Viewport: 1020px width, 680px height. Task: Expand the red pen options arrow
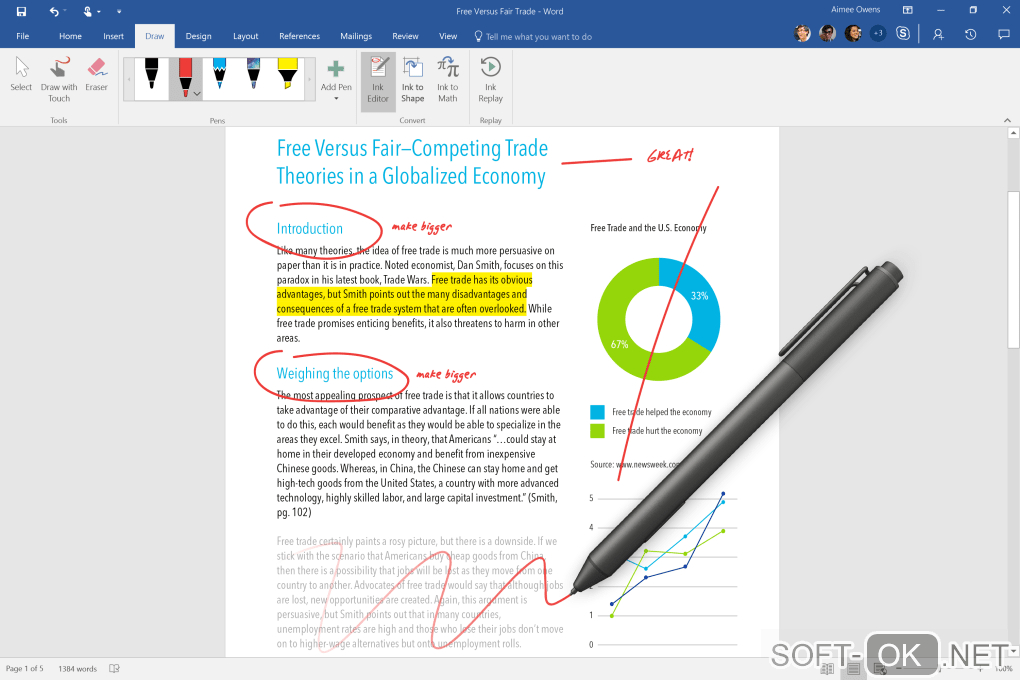click(x=196, y=94)
